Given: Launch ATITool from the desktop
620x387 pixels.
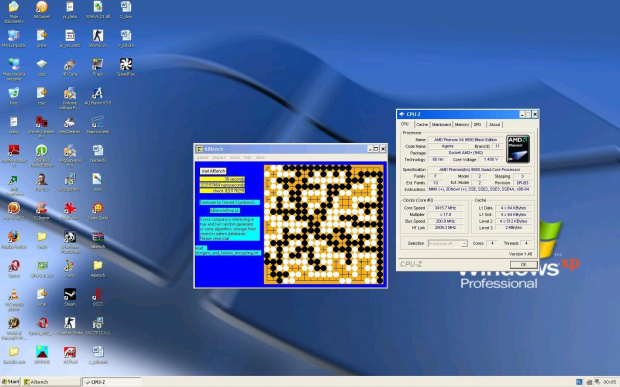Looking at the screenshot, I should (x=70, y=355).
